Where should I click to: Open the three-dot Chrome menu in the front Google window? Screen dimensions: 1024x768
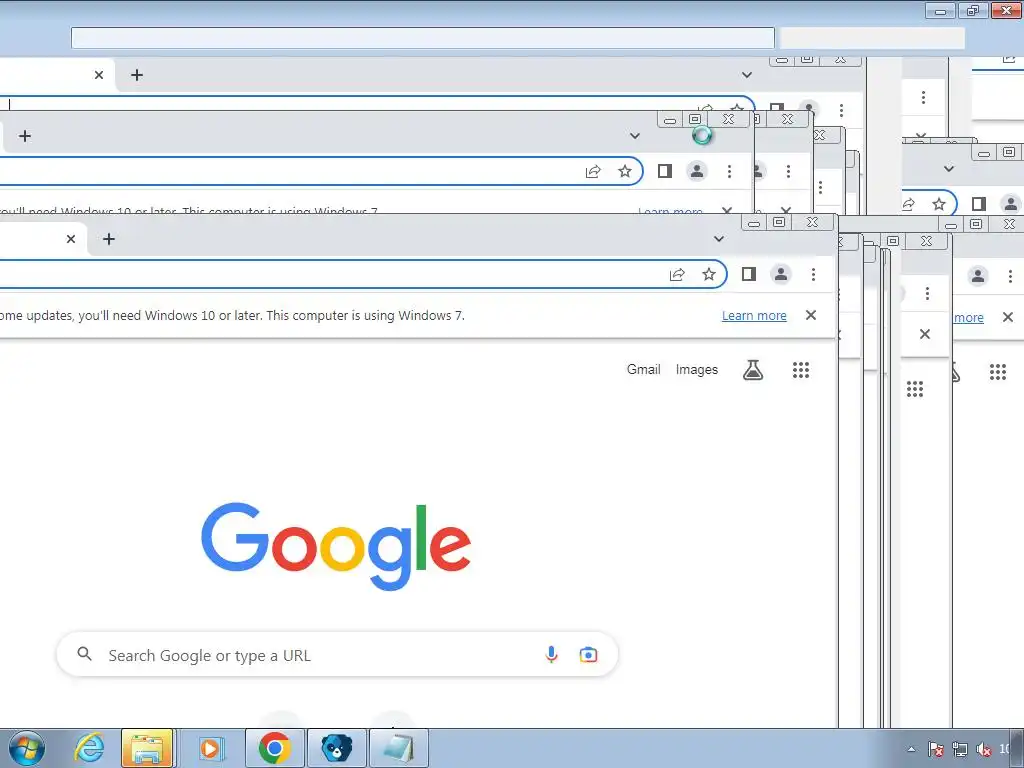coord(813,274)
